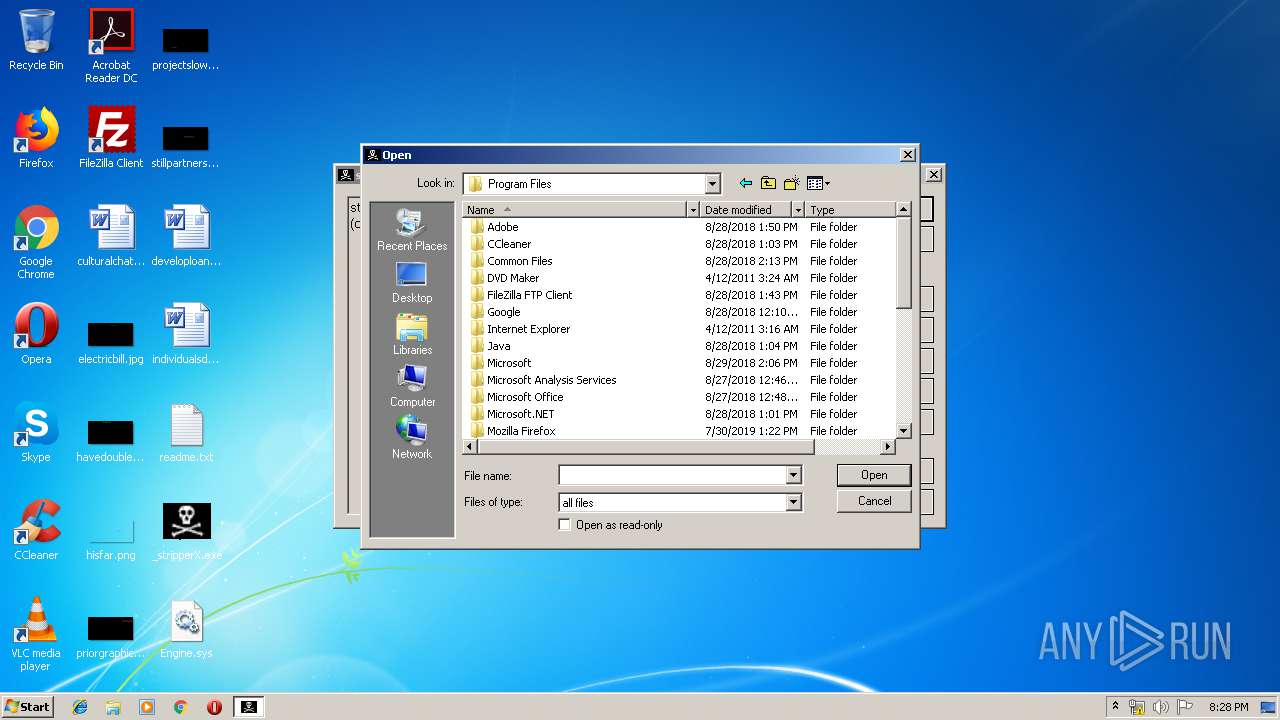The height and width of the screenshot is (720, 1280).
Task: Sort by Type column header
Action: (x=850, y=210)
